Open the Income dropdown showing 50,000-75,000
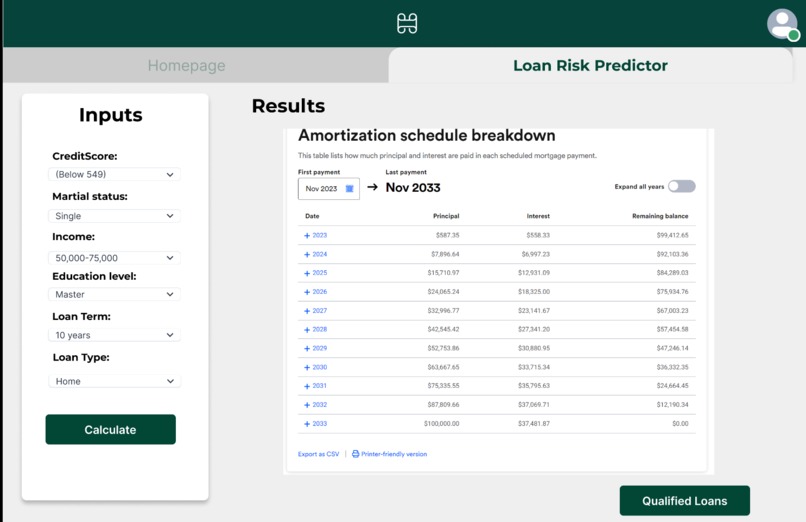This screenshot has height=522, width=806. click(114, 257)
